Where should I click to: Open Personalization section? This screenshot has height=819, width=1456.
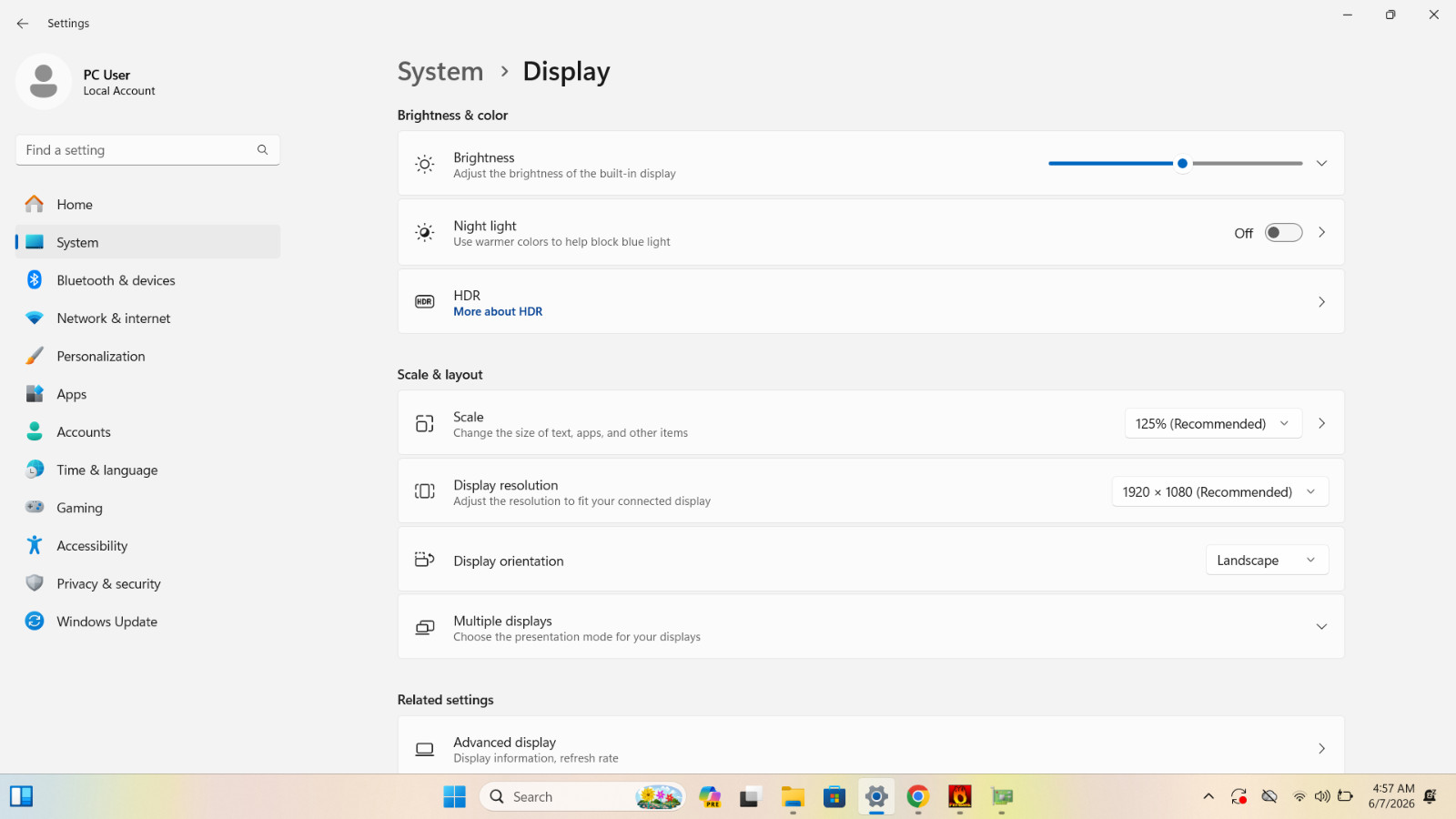tap(147, 357)
